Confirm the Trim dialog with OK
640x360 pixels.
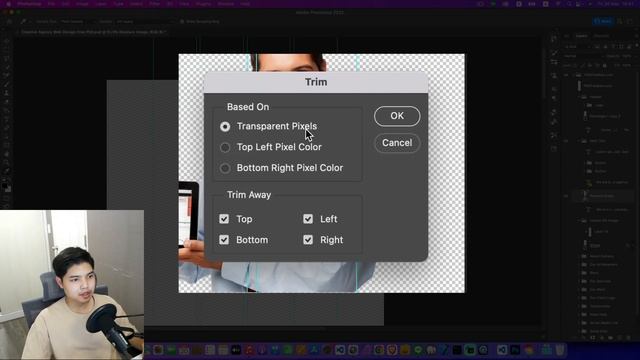click(397, 116)
